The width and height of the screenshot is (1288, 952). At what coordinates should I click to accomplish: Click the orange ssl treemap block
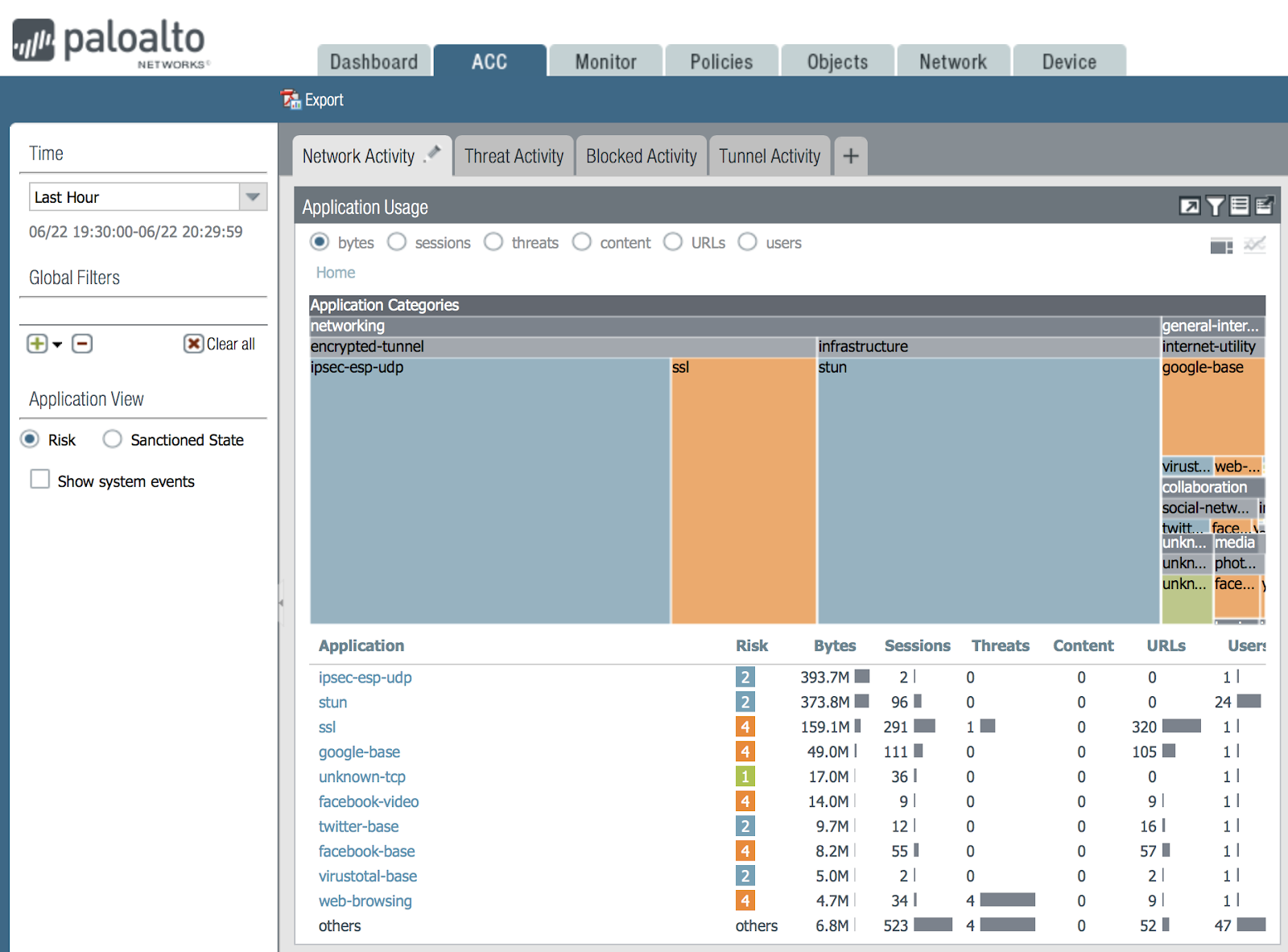[x=744, y=491]
